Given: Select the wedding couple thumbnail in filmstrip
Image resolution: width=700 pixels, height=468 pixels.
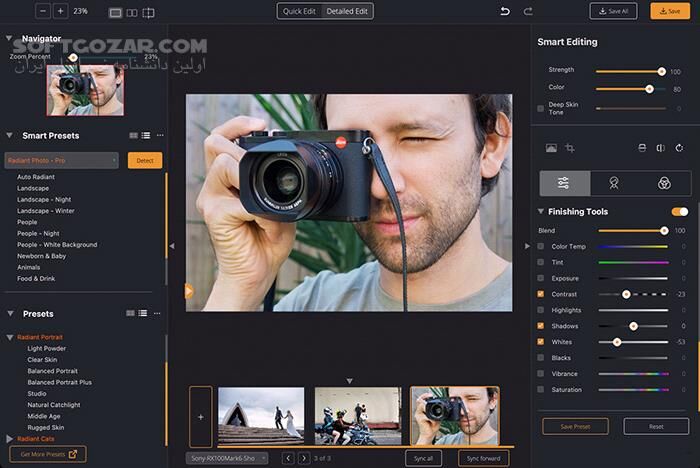Looking at the screenshot, I should tap(261, 416).
